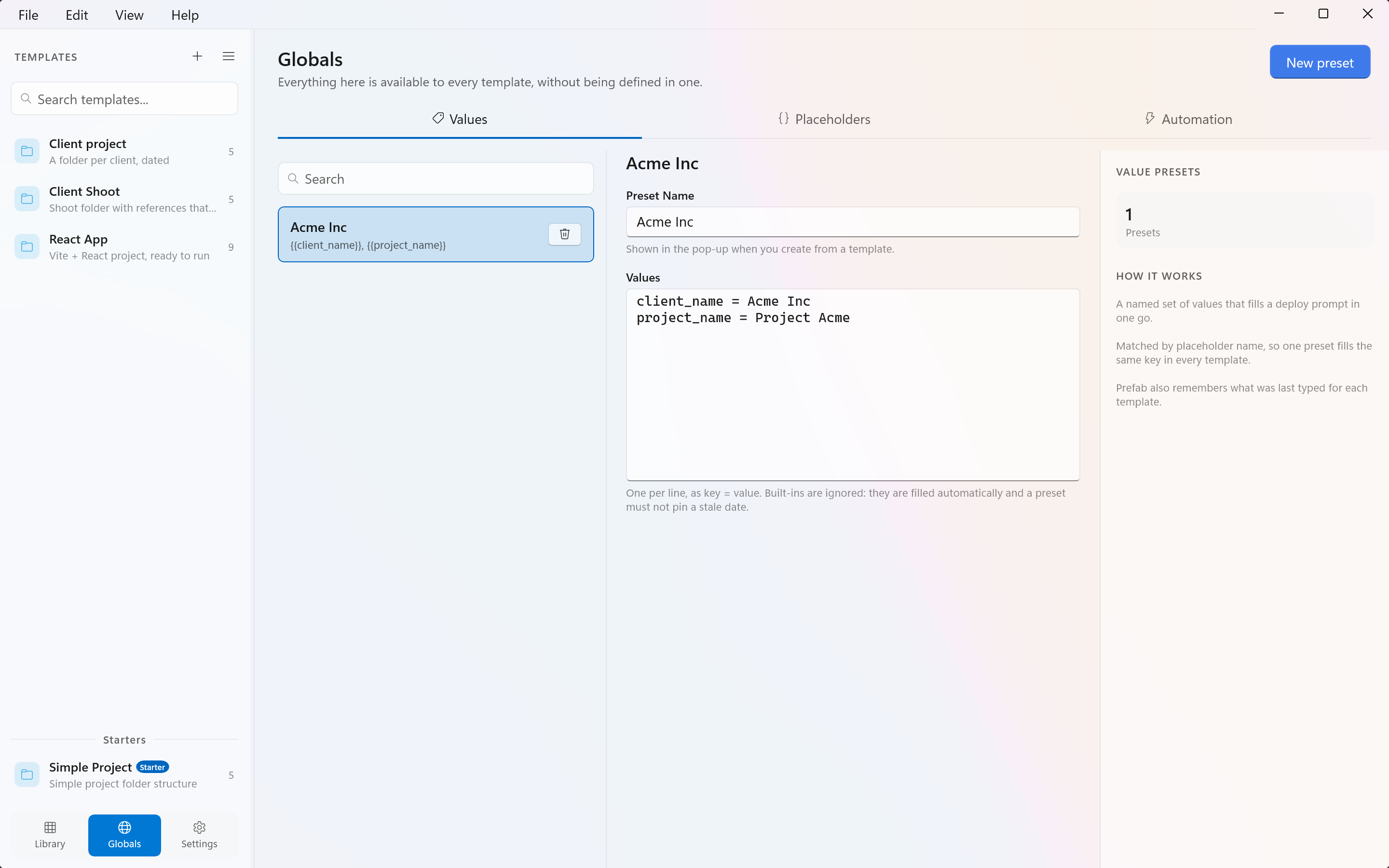Click the Client project folder icon
This screenshot has width=1389, height=868.
coord(27,151)
